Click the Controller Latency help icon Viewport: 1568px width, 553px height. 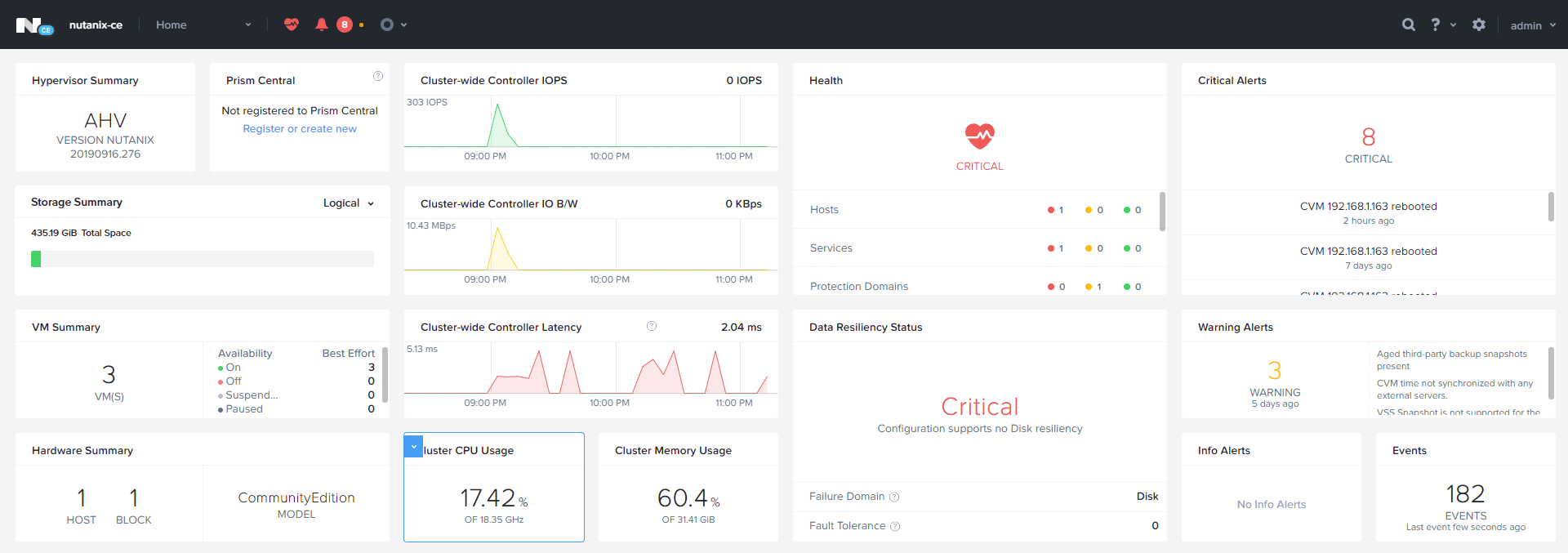point(652,326)
